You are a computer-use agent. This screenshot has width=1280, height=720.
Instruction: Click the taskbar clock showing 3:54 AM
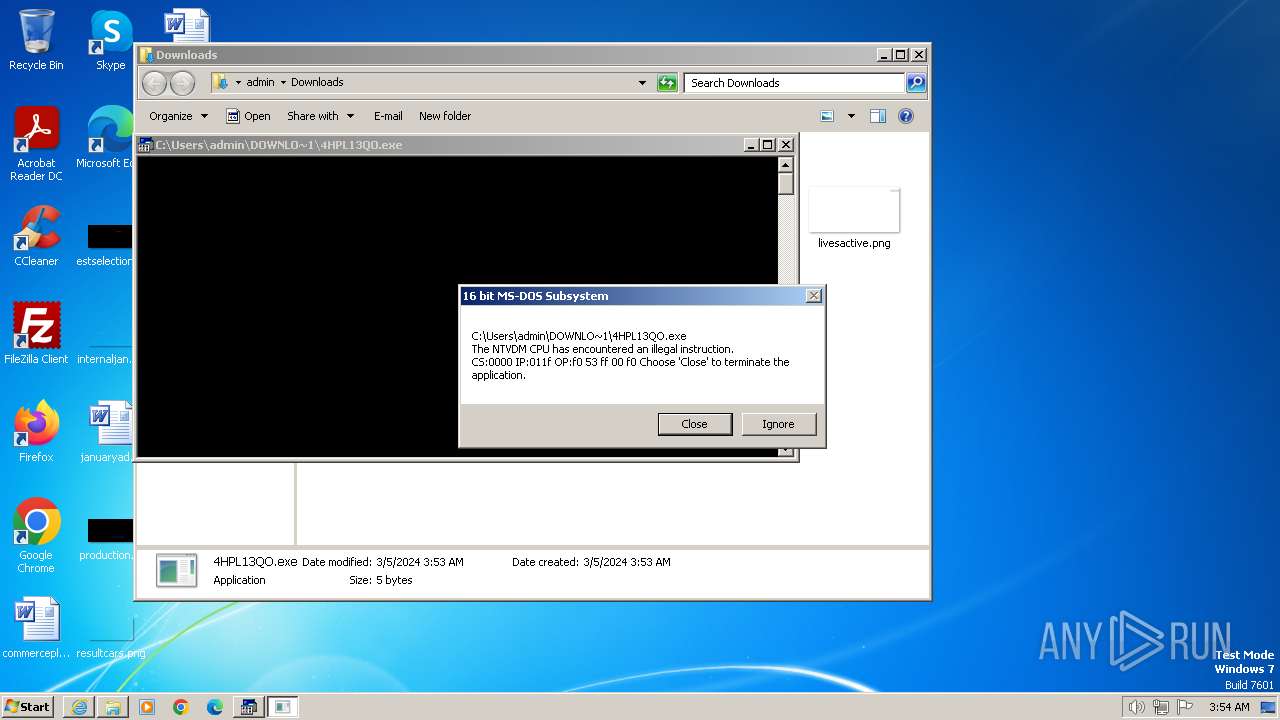click(x=1229, y=707)
